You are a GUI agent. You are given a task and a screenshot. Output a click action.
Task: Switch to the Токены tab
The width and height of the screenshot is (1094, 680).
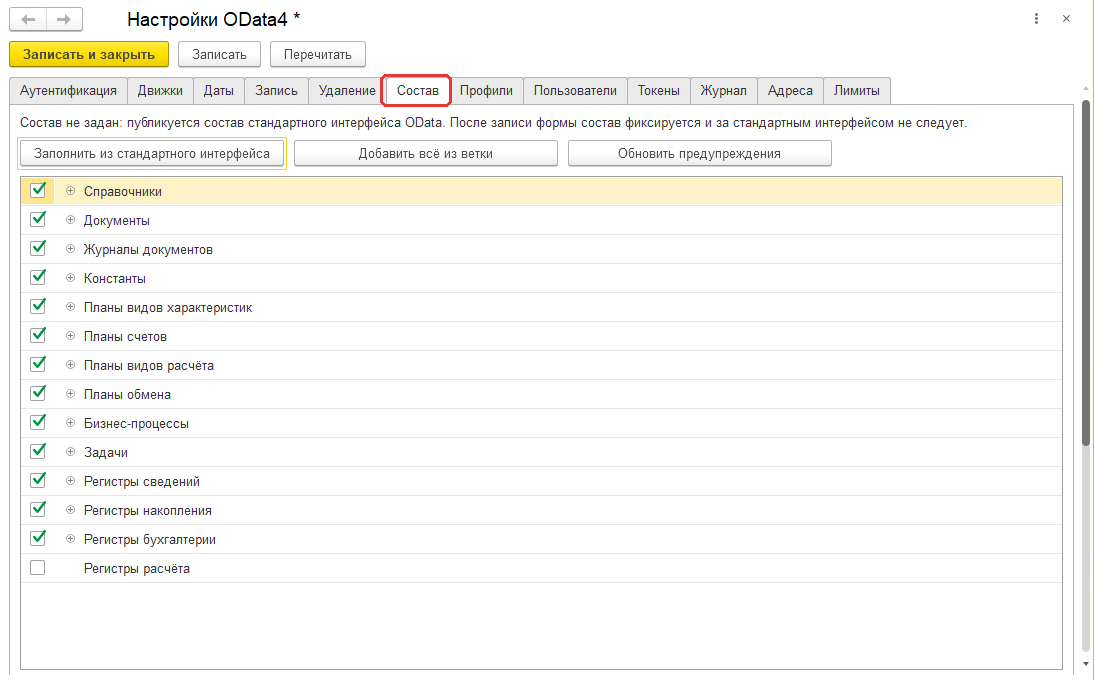pos(659,91)
